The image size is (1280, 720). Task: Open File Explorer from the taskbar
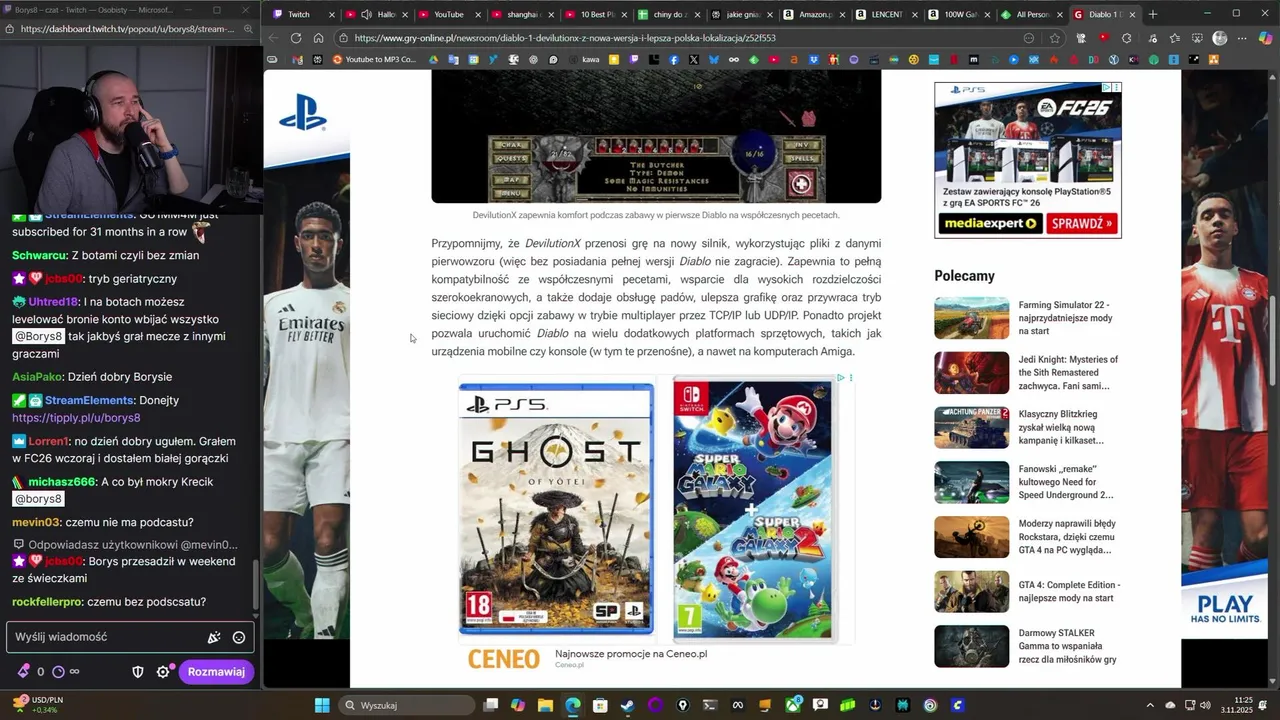pos(545,705)
